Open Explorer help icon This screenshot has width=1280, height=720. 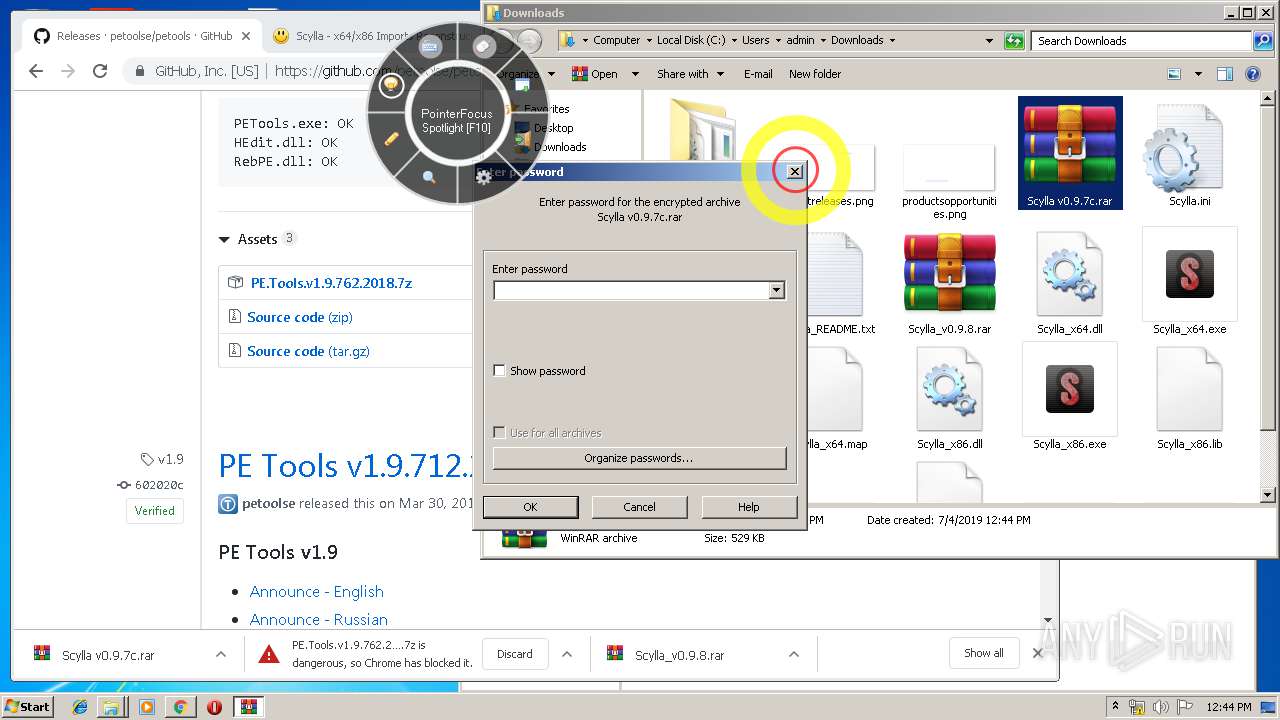click(1252, 74)
